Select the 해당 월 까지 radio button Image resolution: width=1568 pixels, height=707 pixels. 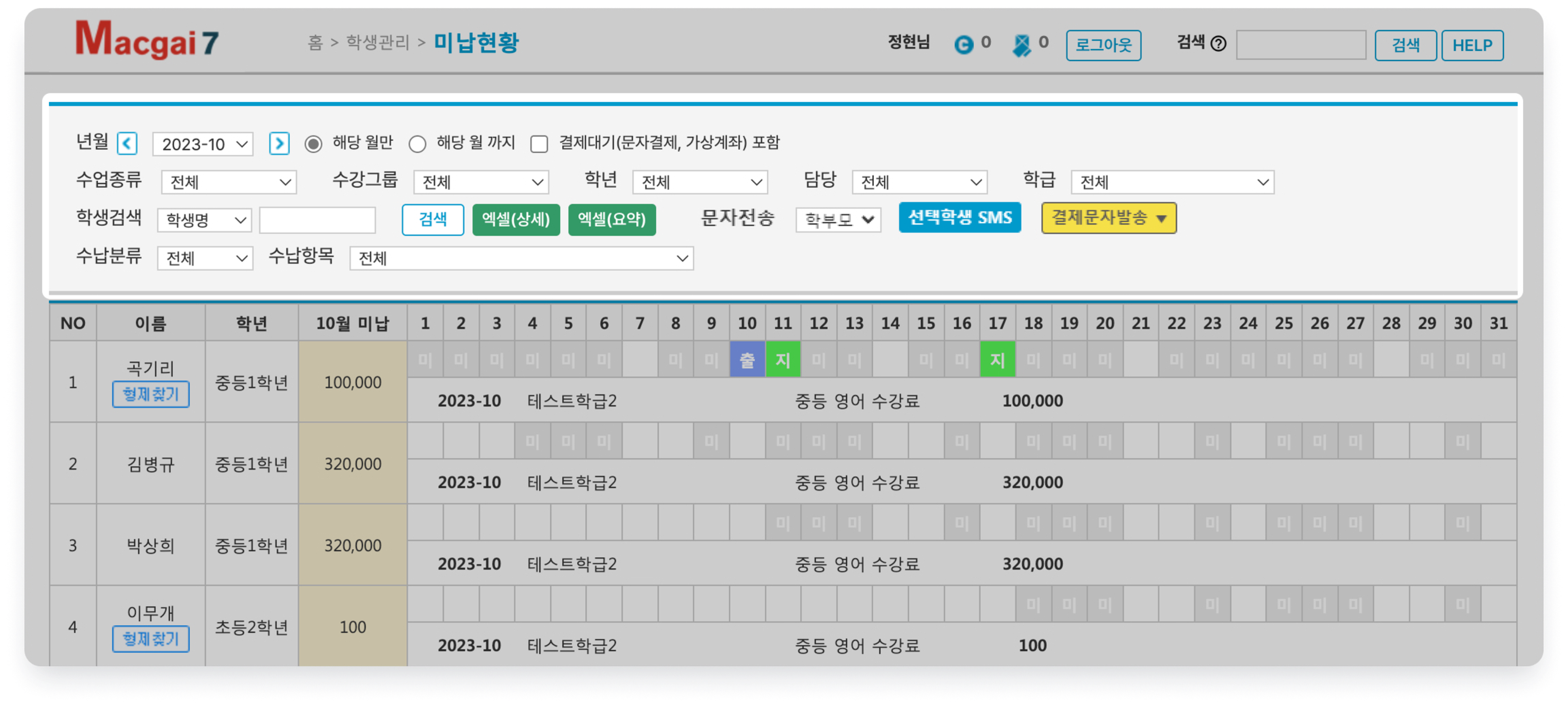(418, 144)
